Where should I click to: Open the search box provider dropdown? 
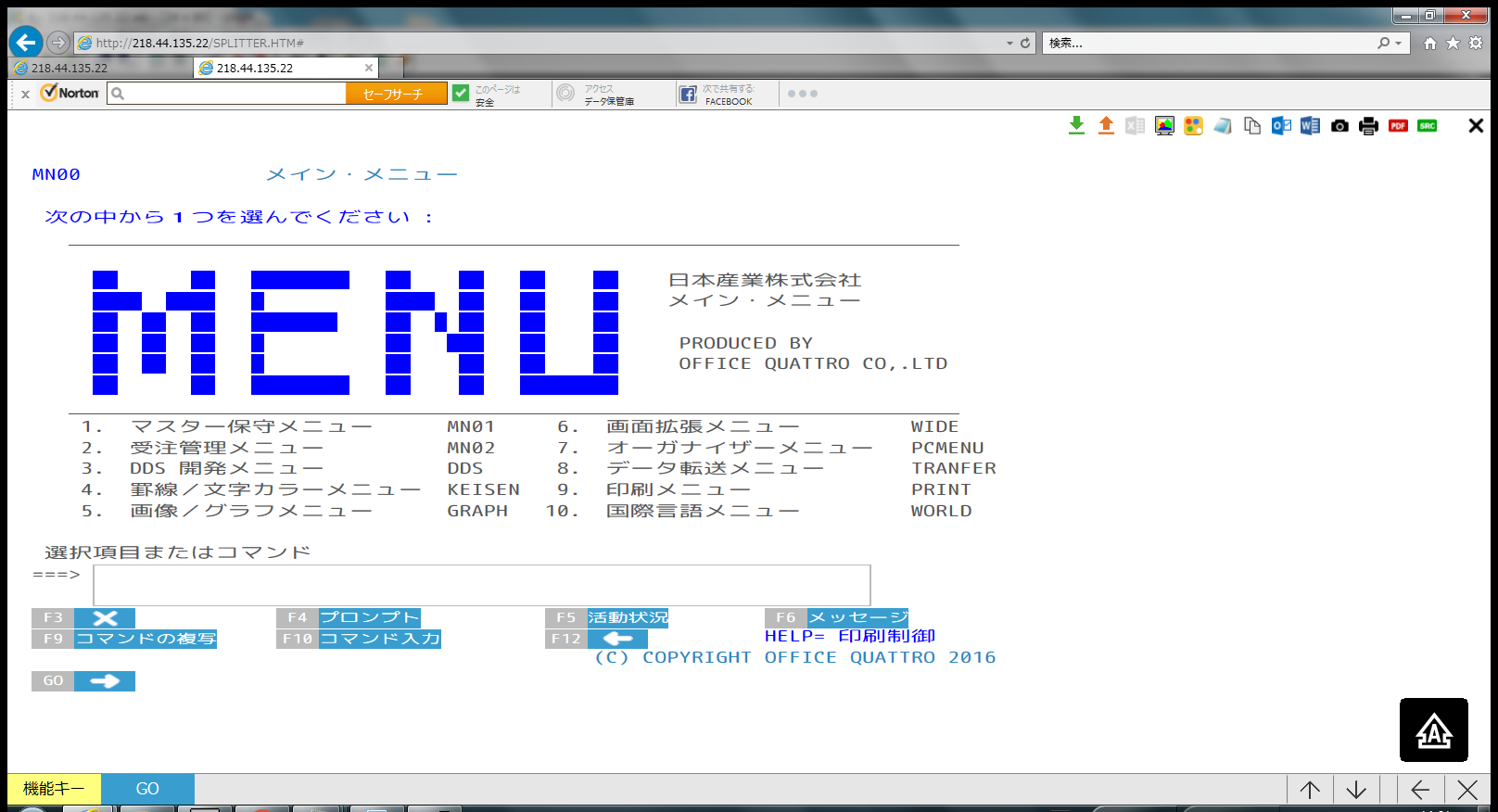tap(1398, 44)
